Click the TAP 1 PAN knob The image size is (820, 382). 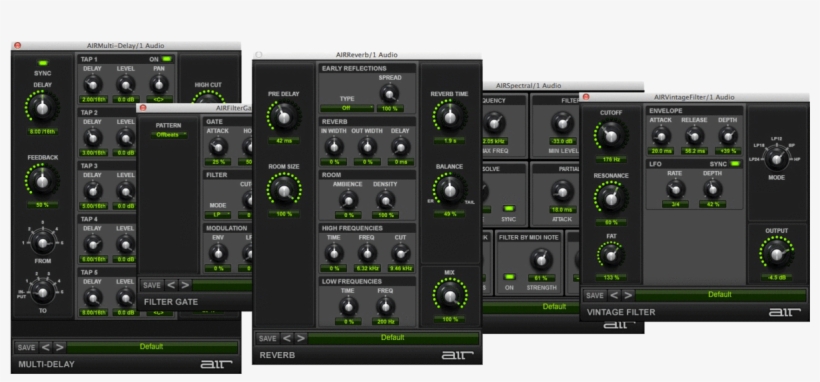pos(159,84)
